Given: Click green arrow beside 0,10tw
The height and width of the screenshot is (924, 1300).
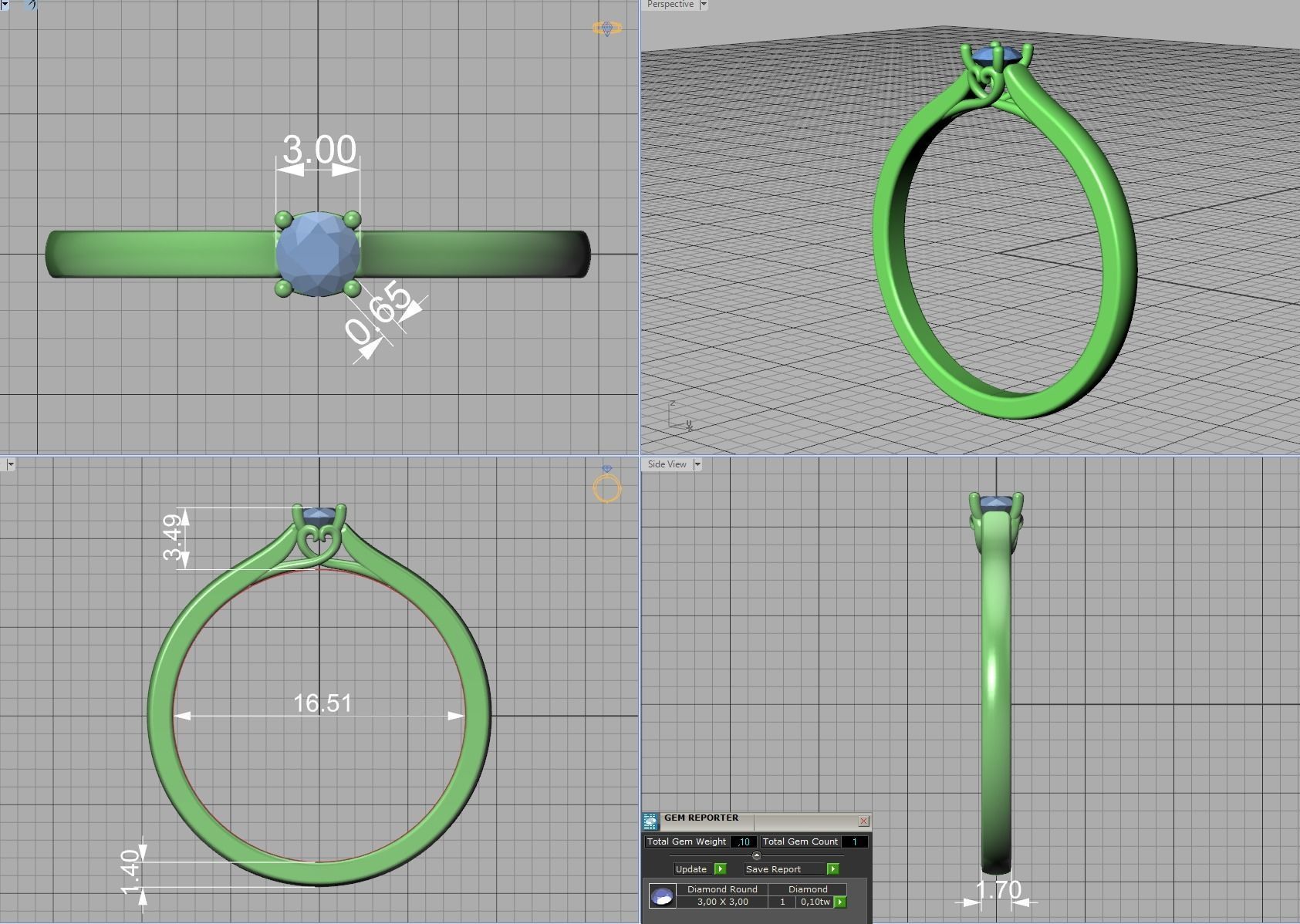Looking at the screenshot, I should [839, 902].
